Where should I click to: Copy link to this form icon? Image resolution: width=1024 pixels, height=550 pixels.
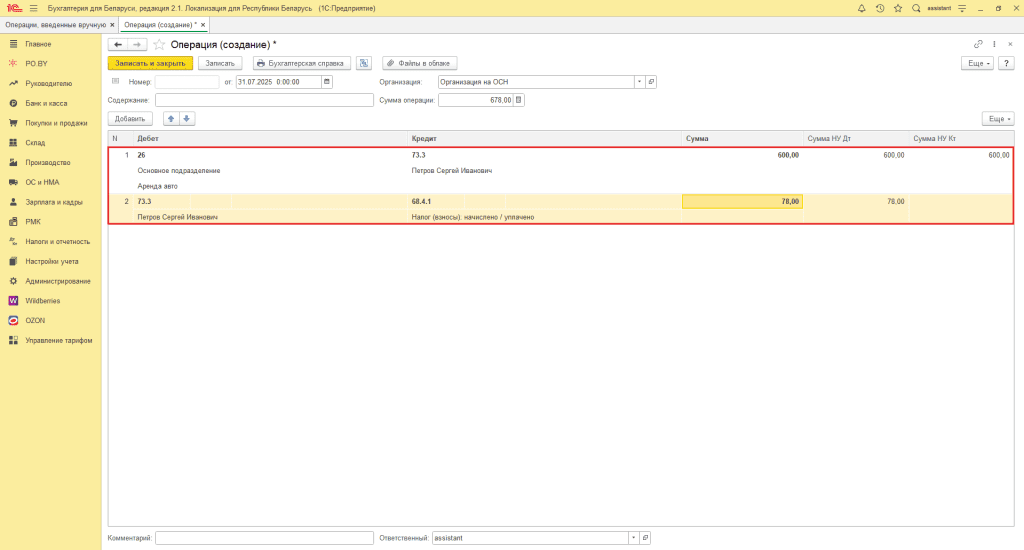coord(978,45)
